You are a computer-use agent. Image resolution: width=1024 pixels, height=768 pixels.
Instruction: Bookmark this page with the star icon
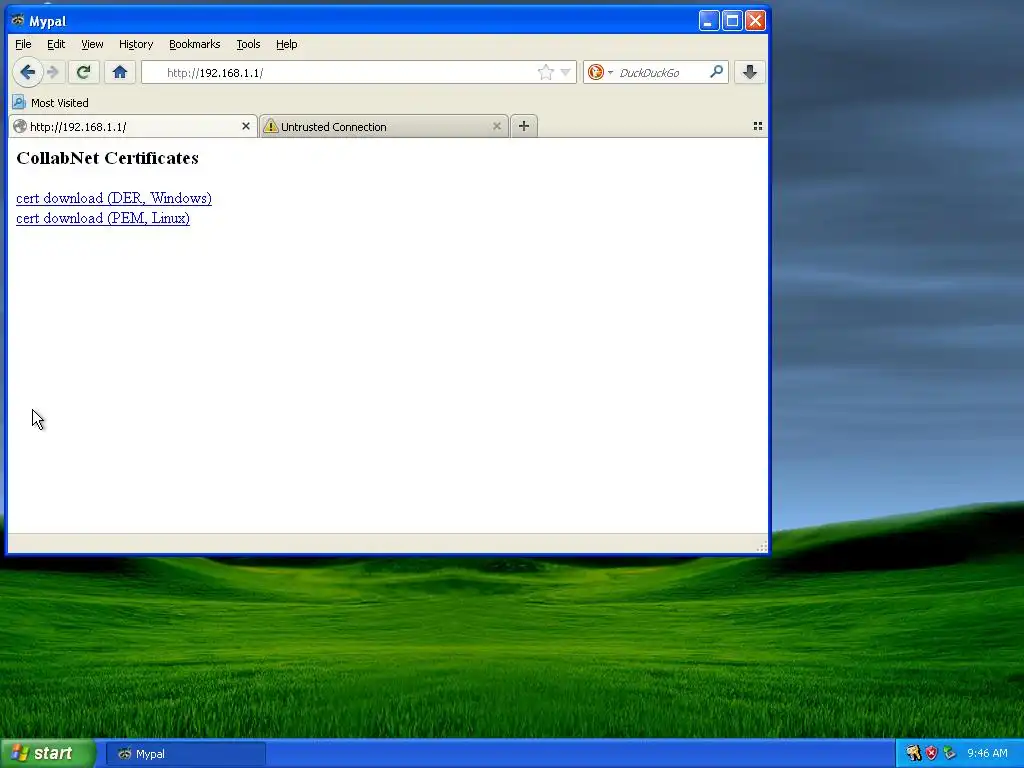(x=545, y=72)
